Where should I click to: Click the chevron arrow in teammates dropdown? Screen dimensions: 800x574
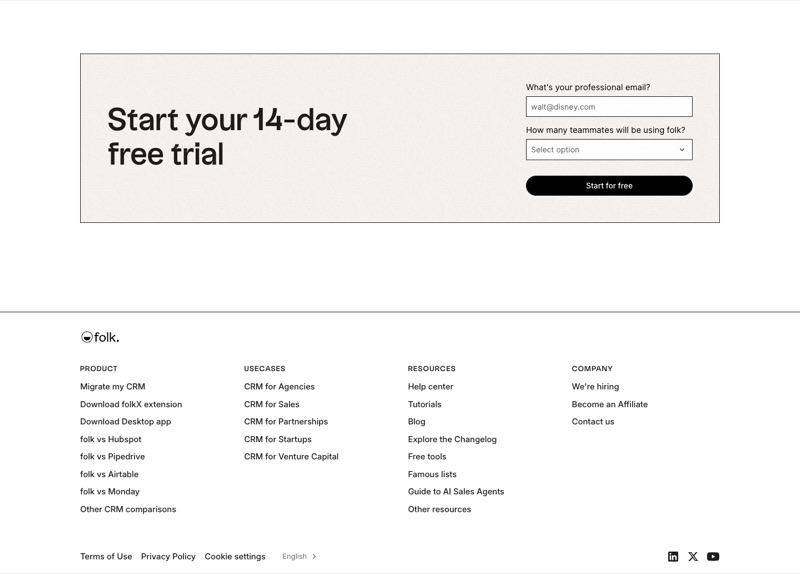tap(682, 149)
